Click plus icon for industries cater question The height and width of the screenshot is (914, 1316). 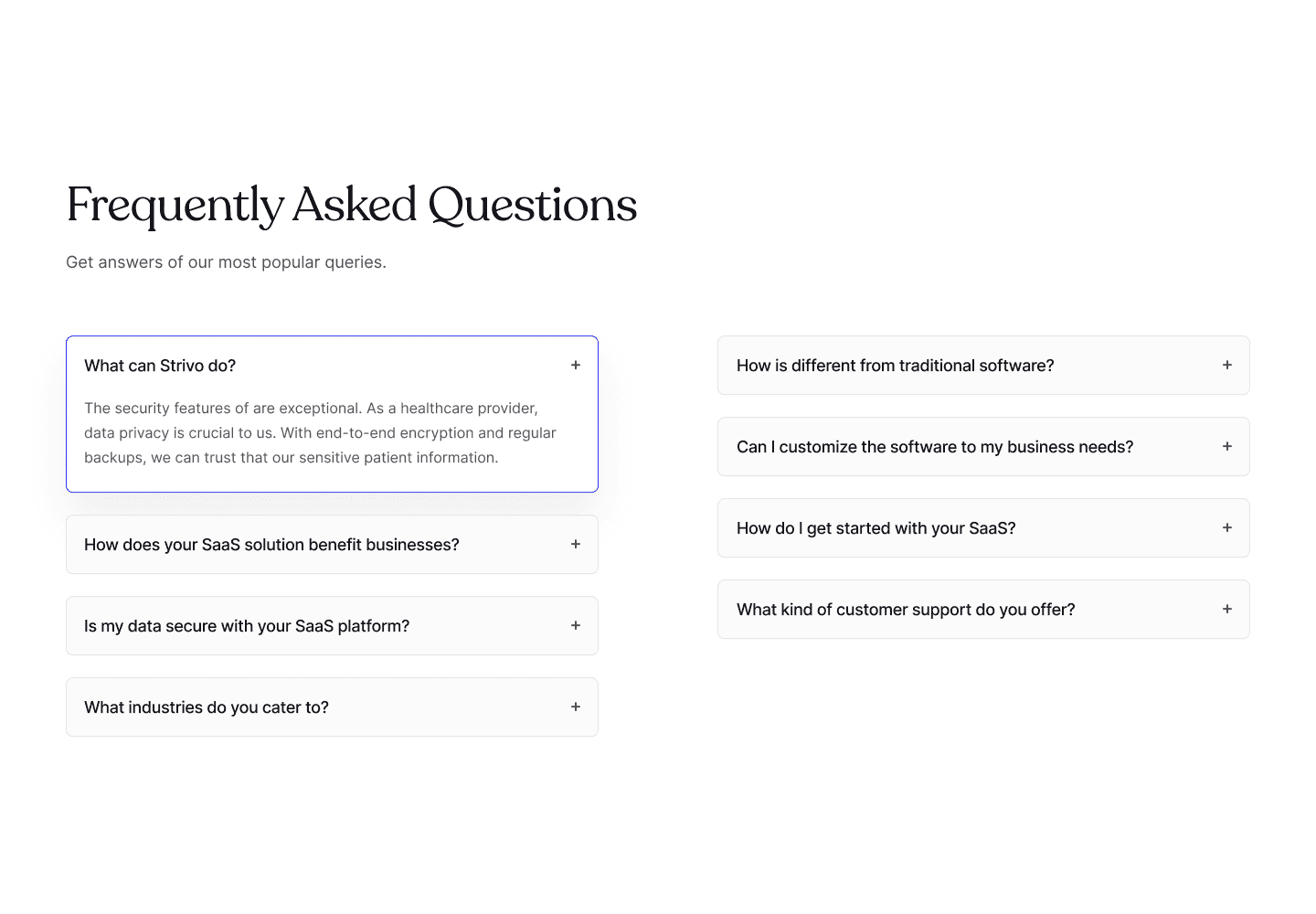tap(576, 707)
